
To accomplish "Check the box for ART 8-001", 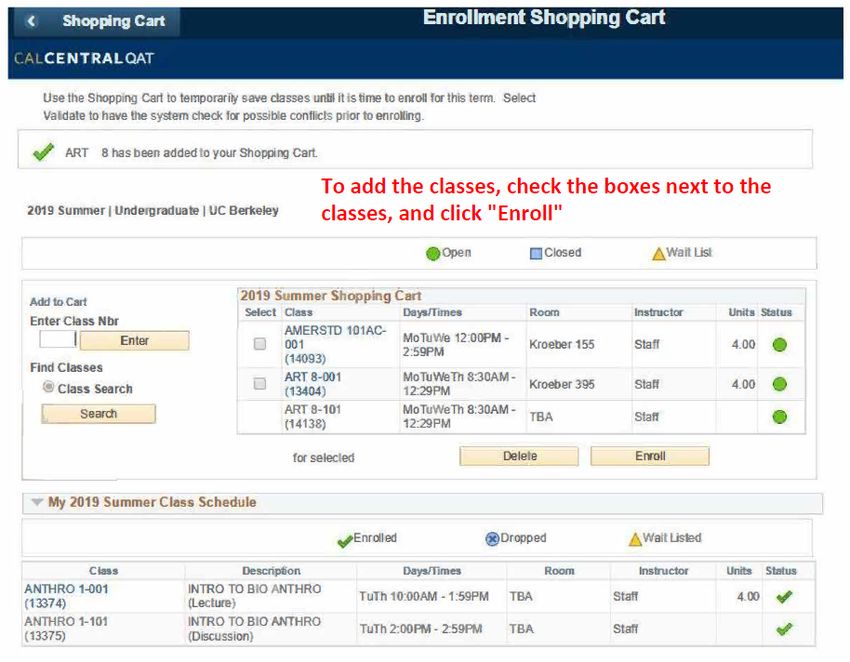I will (260, 383).
